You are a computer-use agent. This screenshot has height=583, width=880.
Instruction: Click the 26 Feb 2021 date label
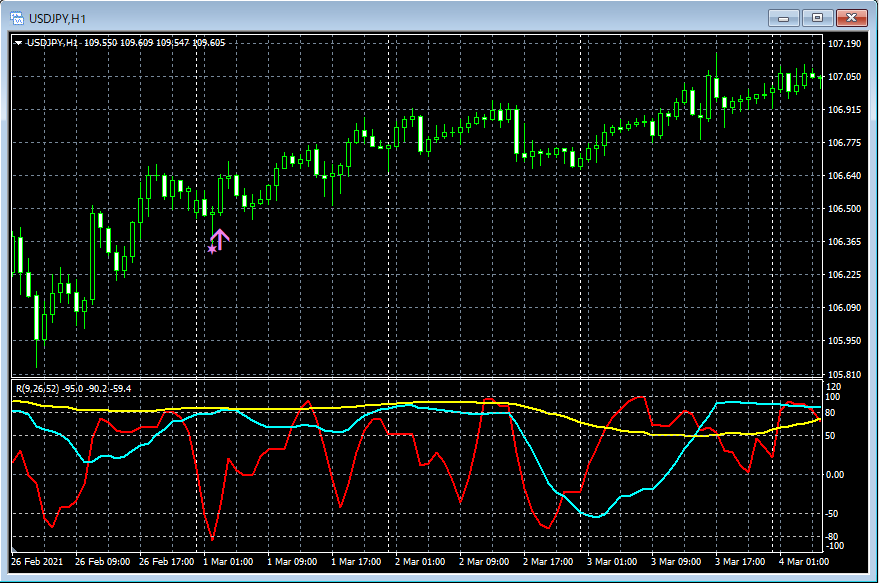tap(37, 561)
